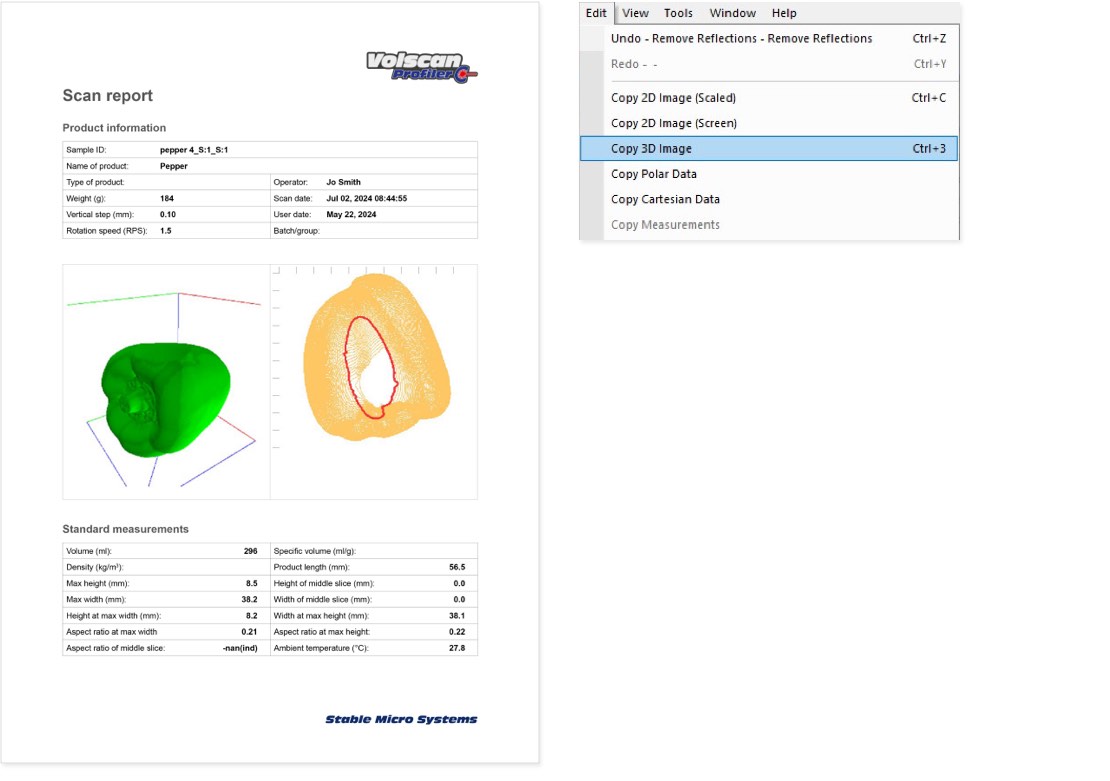The height and width of the screenshot is (781, 1110).
Task: Choose Copy 2D Image (Scaled)
Action: [x=673, y=98]
